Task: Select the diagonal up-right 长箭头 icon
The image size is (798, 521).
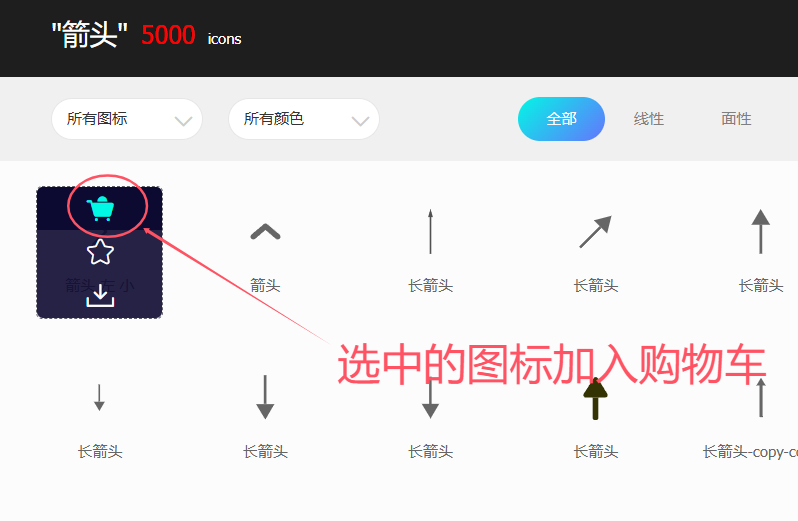Action: coord(595,232)
